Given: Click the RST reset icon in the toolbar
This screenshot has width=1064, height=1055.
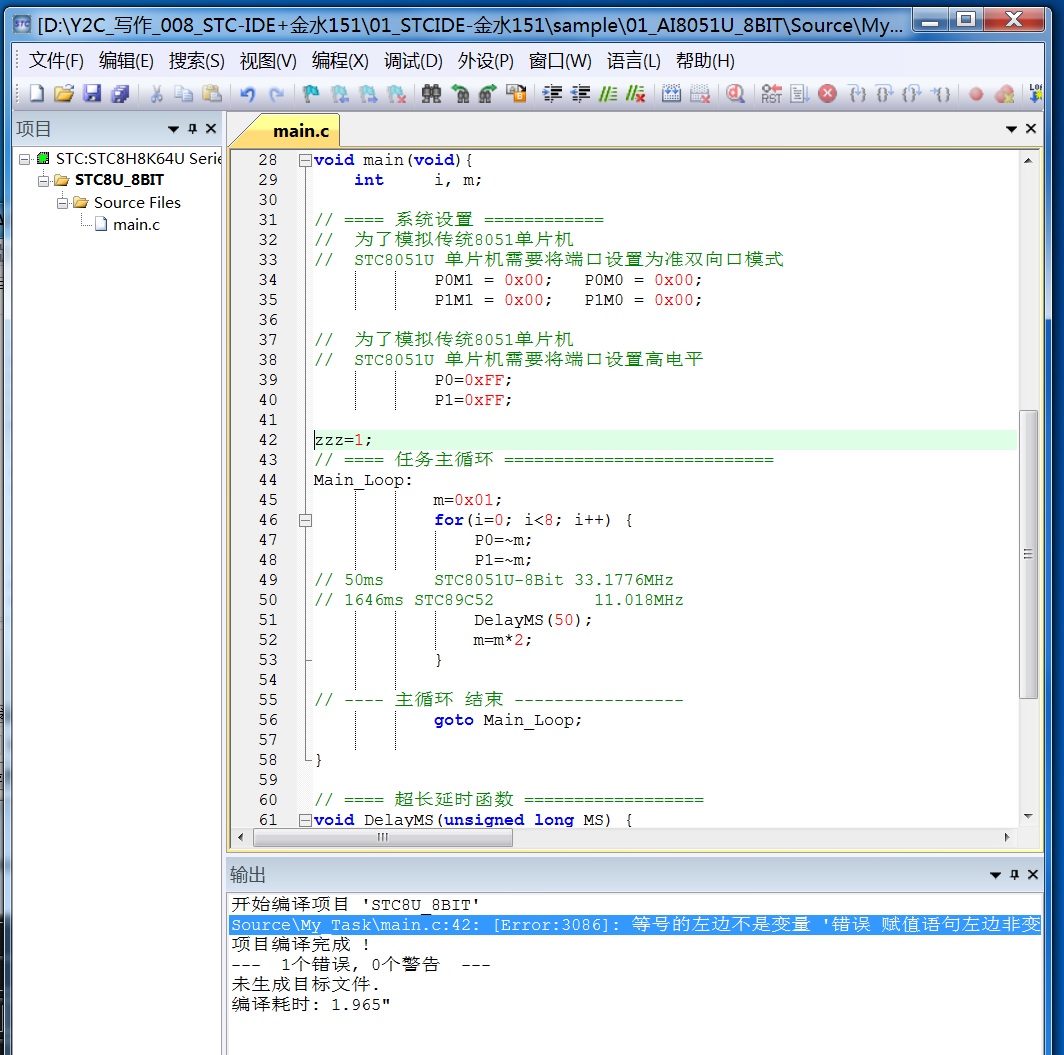Looking at the screenshot, I should point(769,95).
